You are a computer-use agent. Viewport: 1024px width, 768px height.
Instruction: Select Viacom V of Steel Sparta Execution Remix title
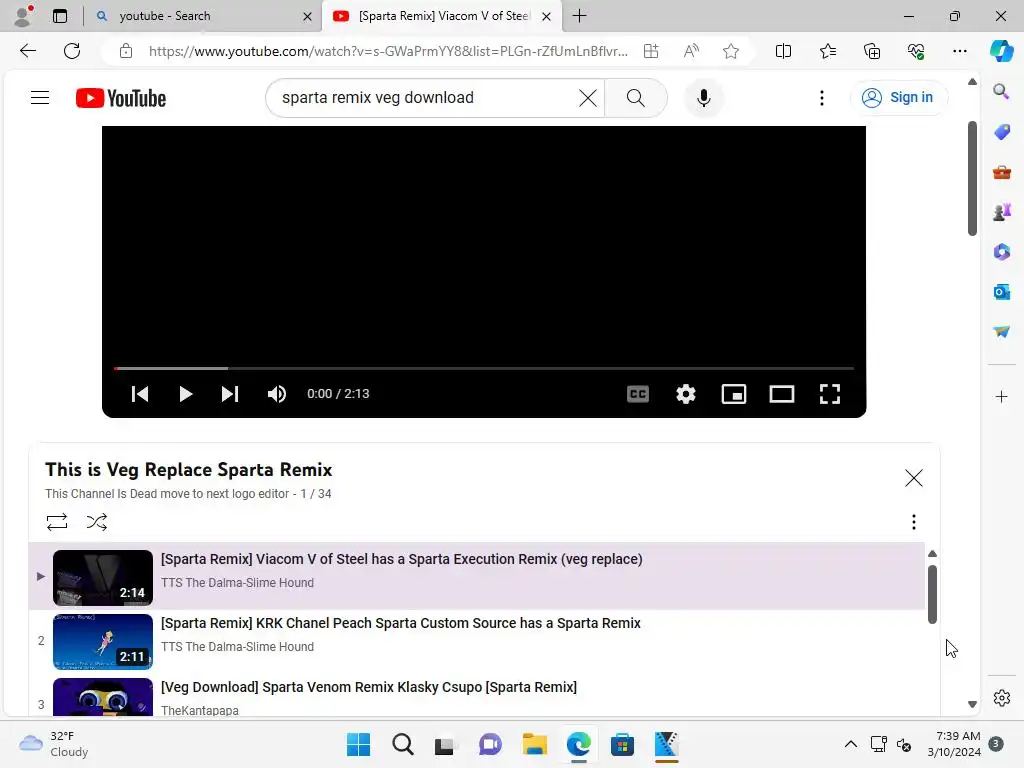tap(402, 559)
